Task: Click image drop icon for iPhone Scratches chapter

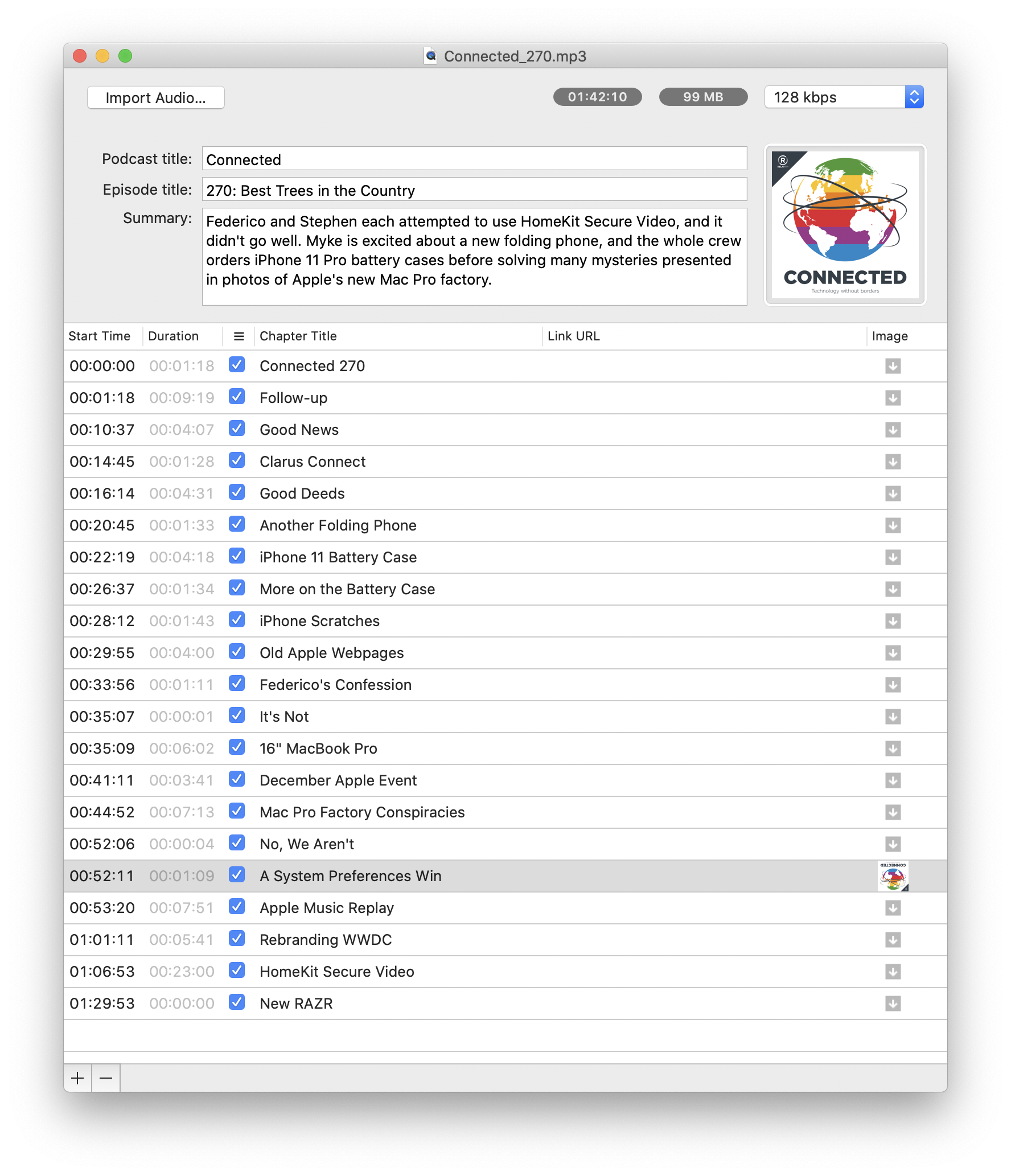Action: pyautogui.click(x=893, y=621)
